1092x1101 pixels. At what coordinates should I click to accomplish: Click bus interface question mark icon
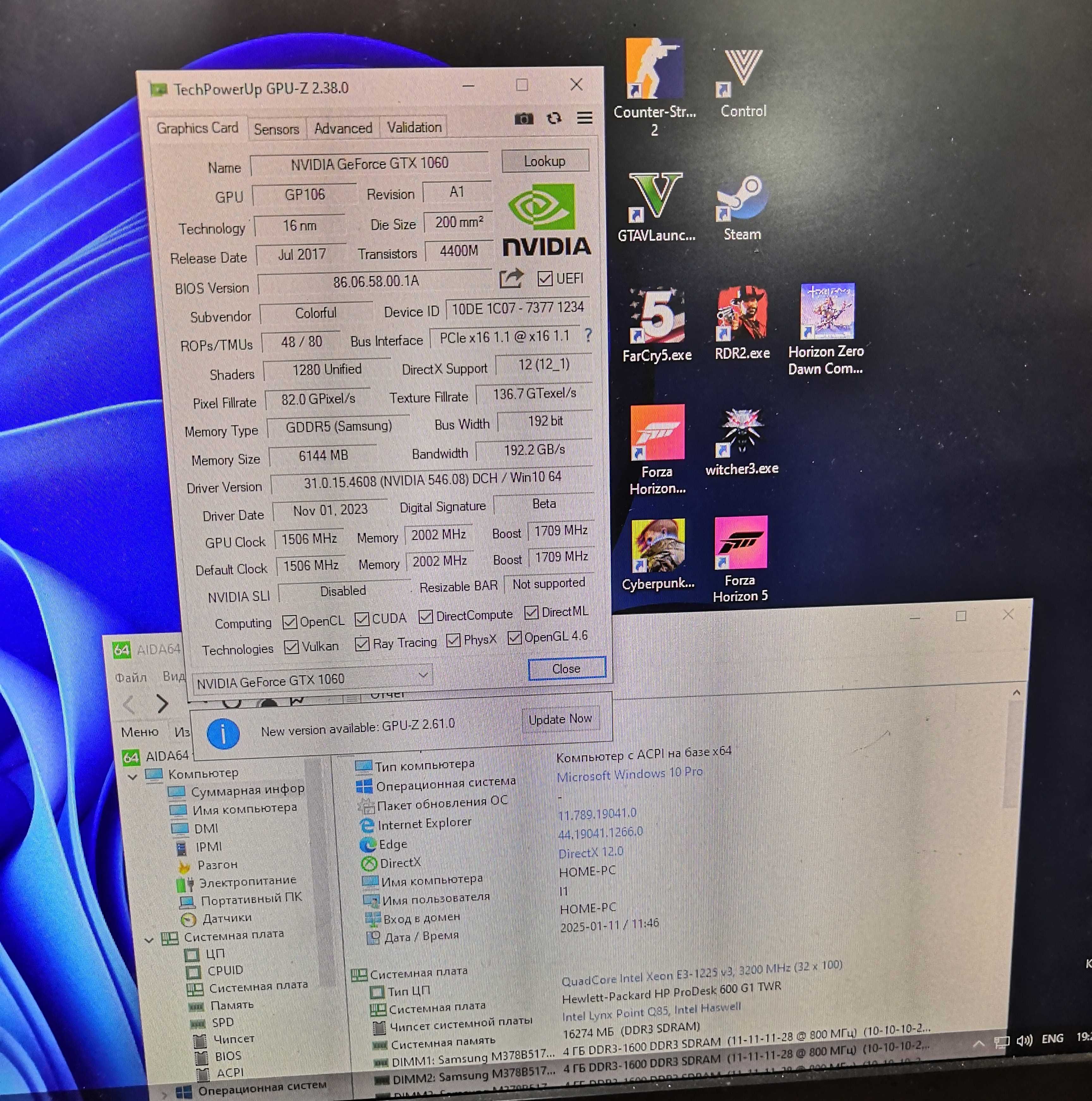[588, 335]
